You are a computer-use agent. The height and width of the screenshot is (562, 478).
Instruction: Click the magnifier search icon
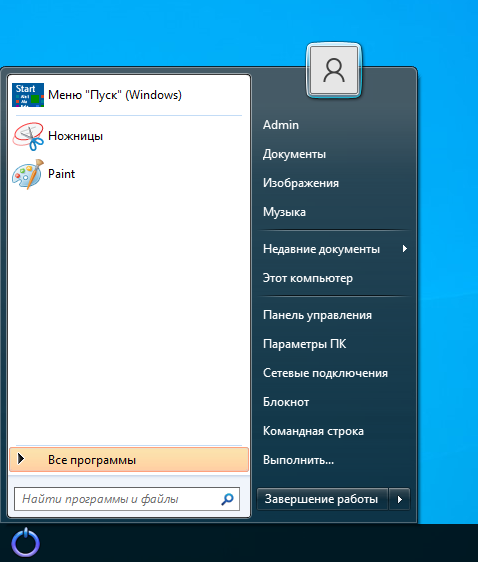(228, 499)
